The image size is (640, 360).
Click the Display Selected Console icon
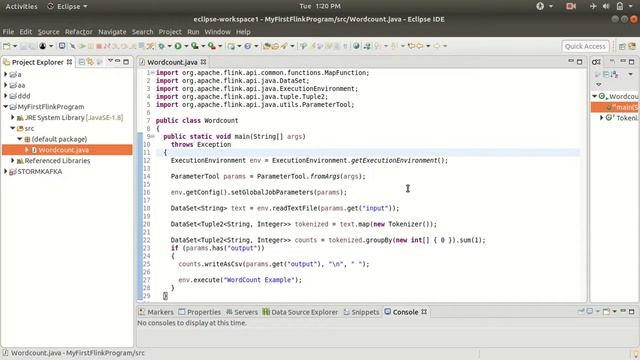click(x=590, y=311)
